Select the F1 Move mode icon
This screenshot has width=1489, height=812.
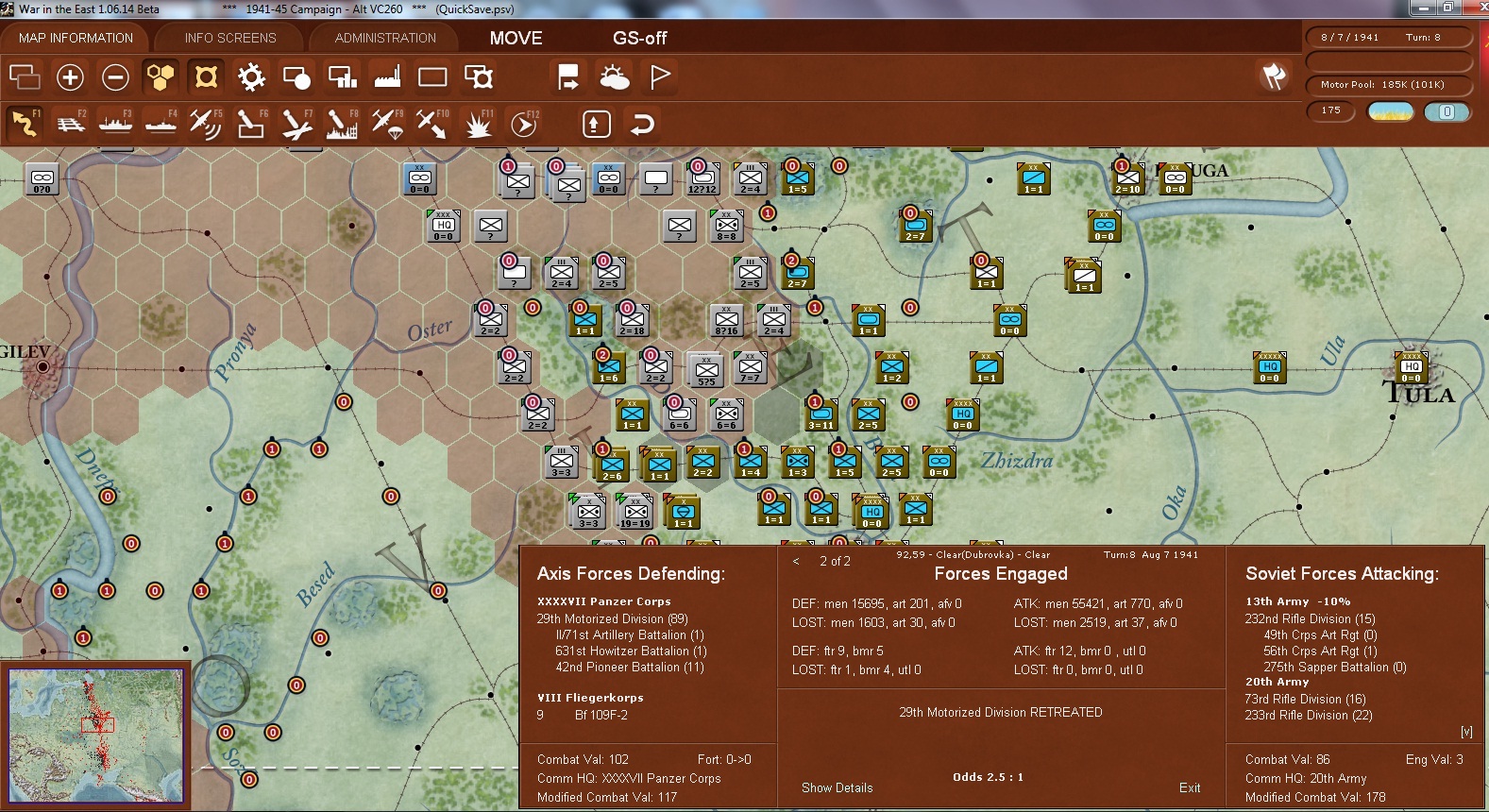[25, 124]
